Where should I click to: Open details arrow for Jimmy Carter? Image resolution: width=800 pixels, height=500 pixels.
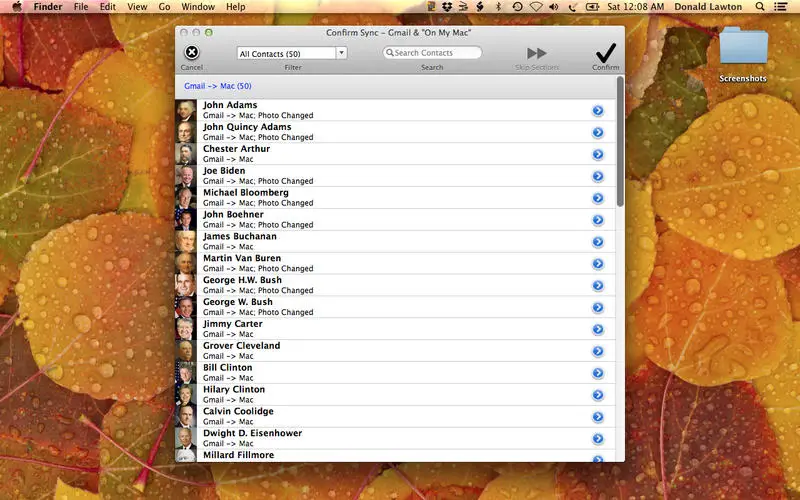tap(598, 330)
